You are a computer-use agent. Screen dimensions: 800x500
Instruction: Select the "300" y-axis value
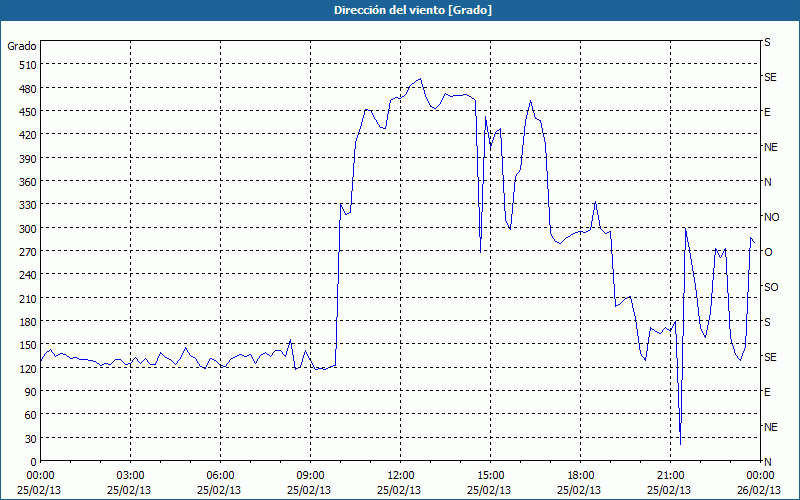(x=28, y=229)
